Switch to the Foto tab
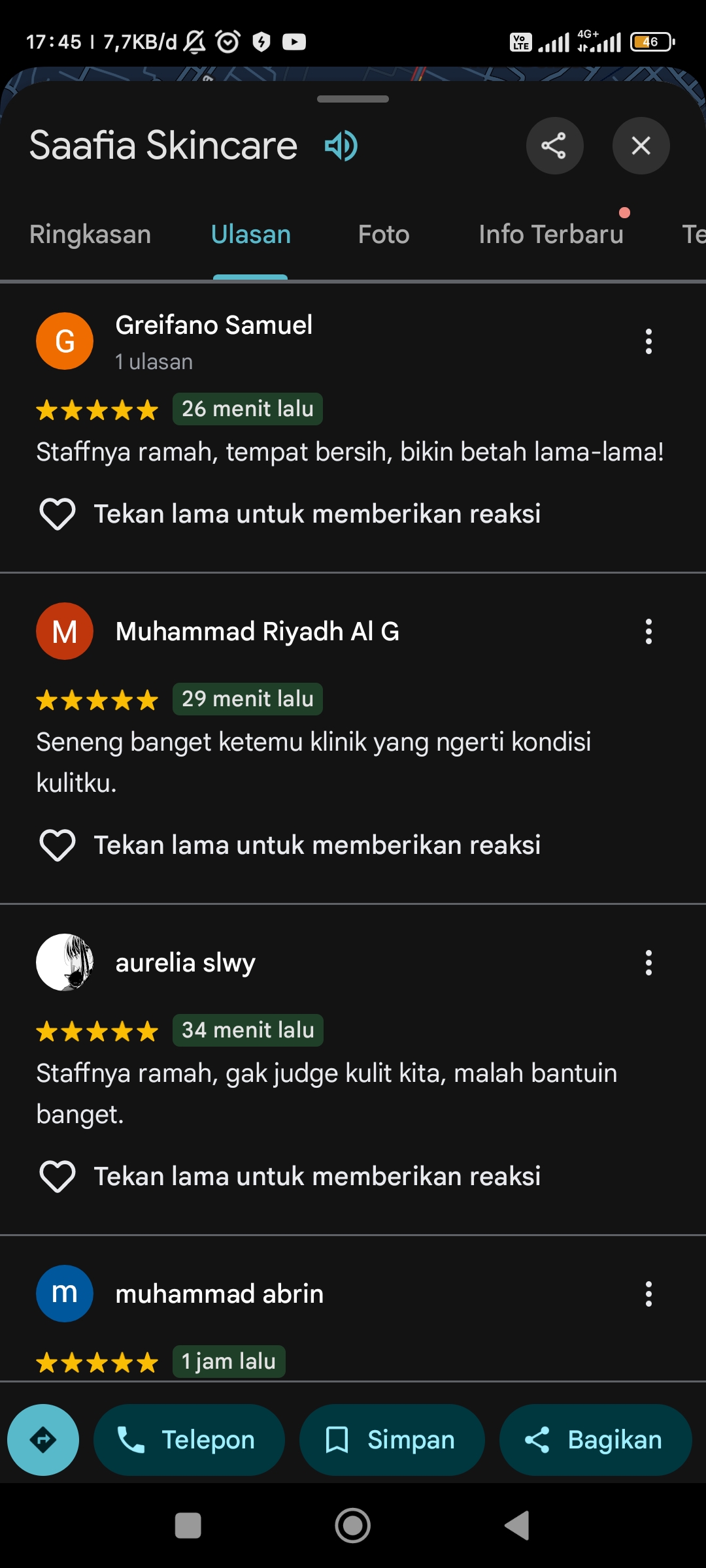The image size is (706, 1568). point(384,235)
